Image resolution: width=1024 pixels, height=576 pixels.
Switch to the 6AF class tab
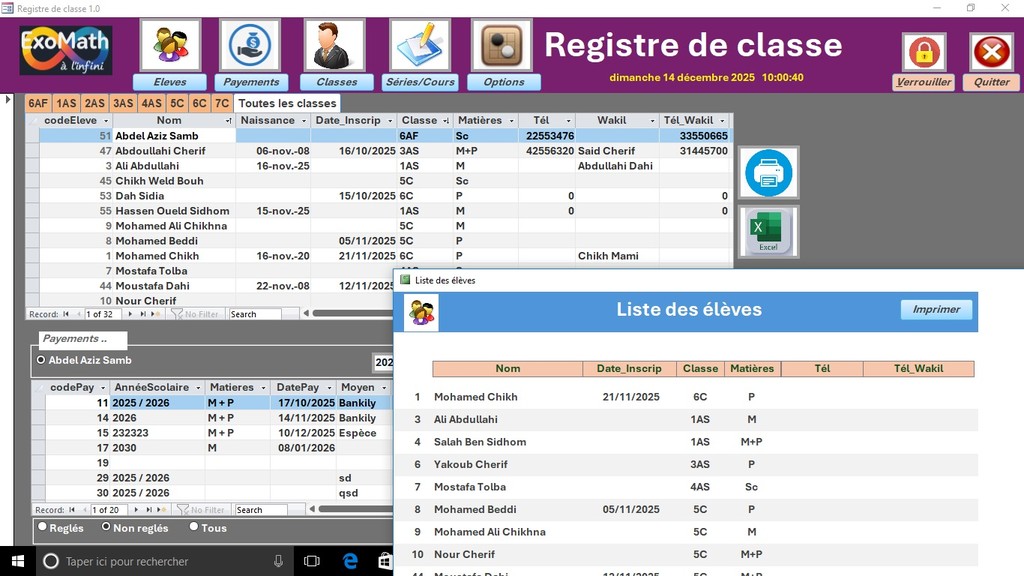click(x=38, y=103)
